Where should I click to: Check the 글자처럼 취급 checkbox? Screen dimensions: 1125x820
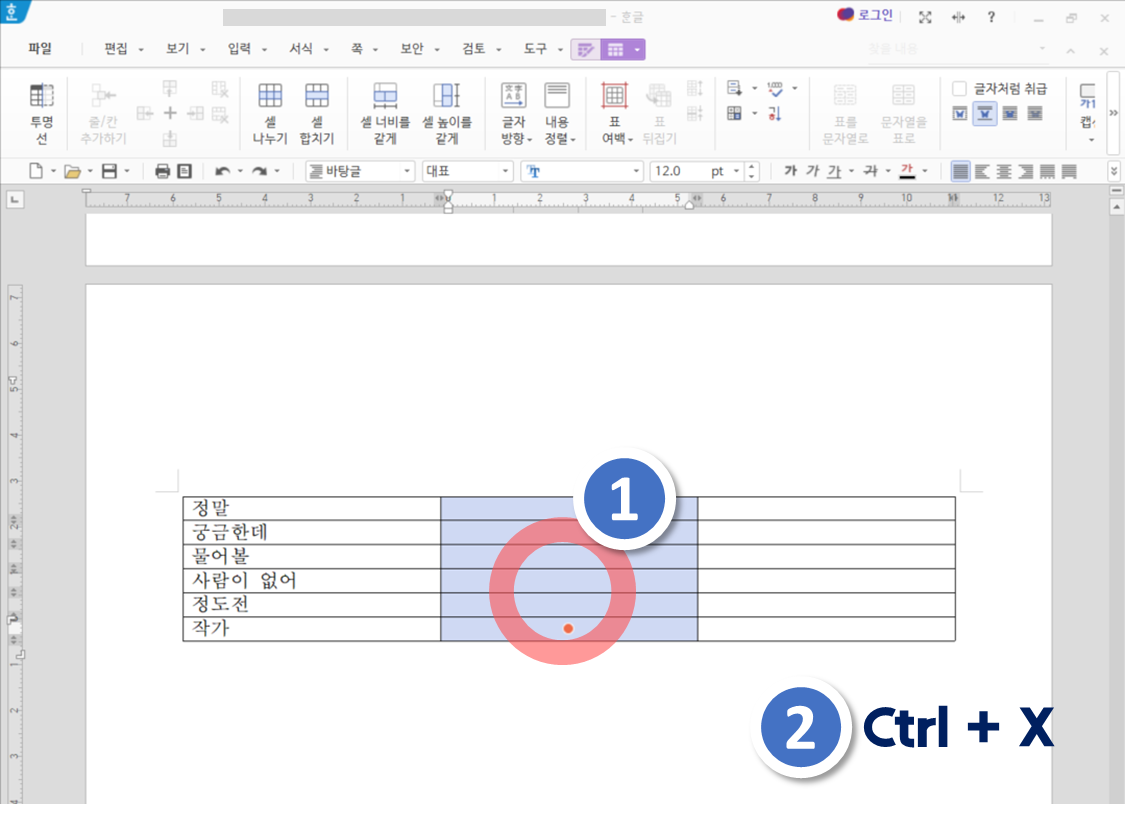(x=959, y=88)
